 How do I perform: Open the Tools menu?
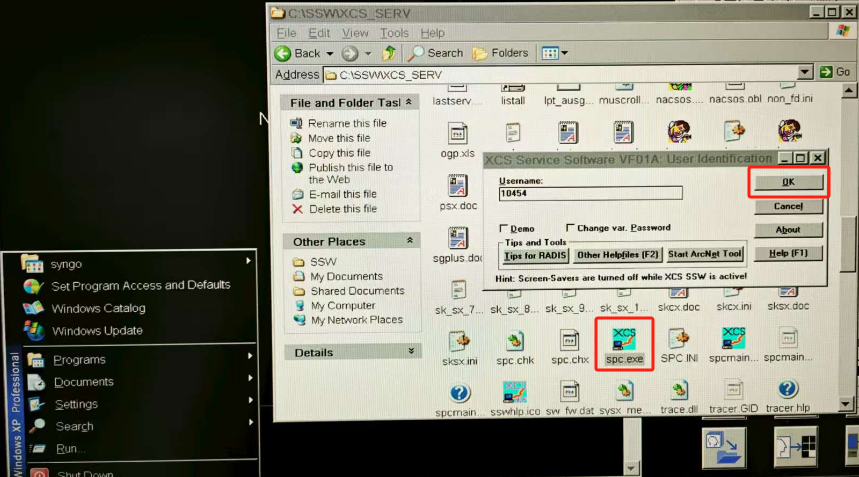(394, 33)
